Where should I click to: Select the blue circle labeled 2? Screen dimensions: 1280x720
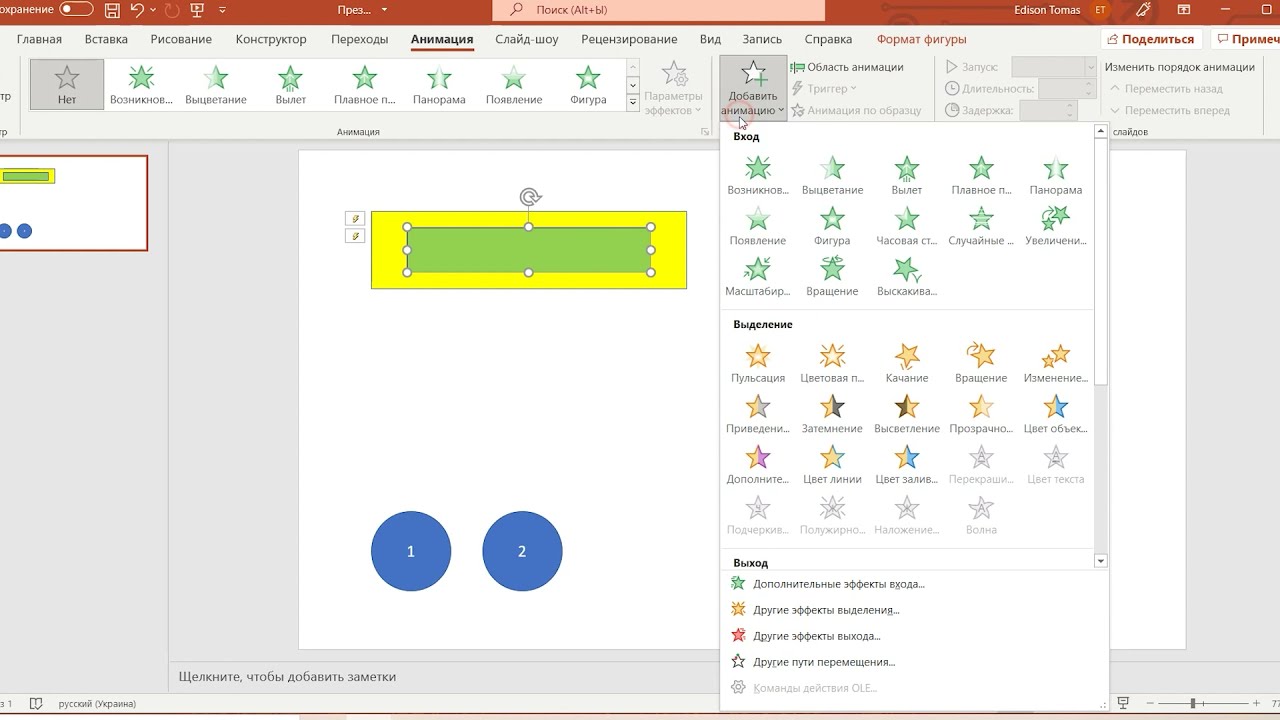pyautogui.click(x=522, y=551)
